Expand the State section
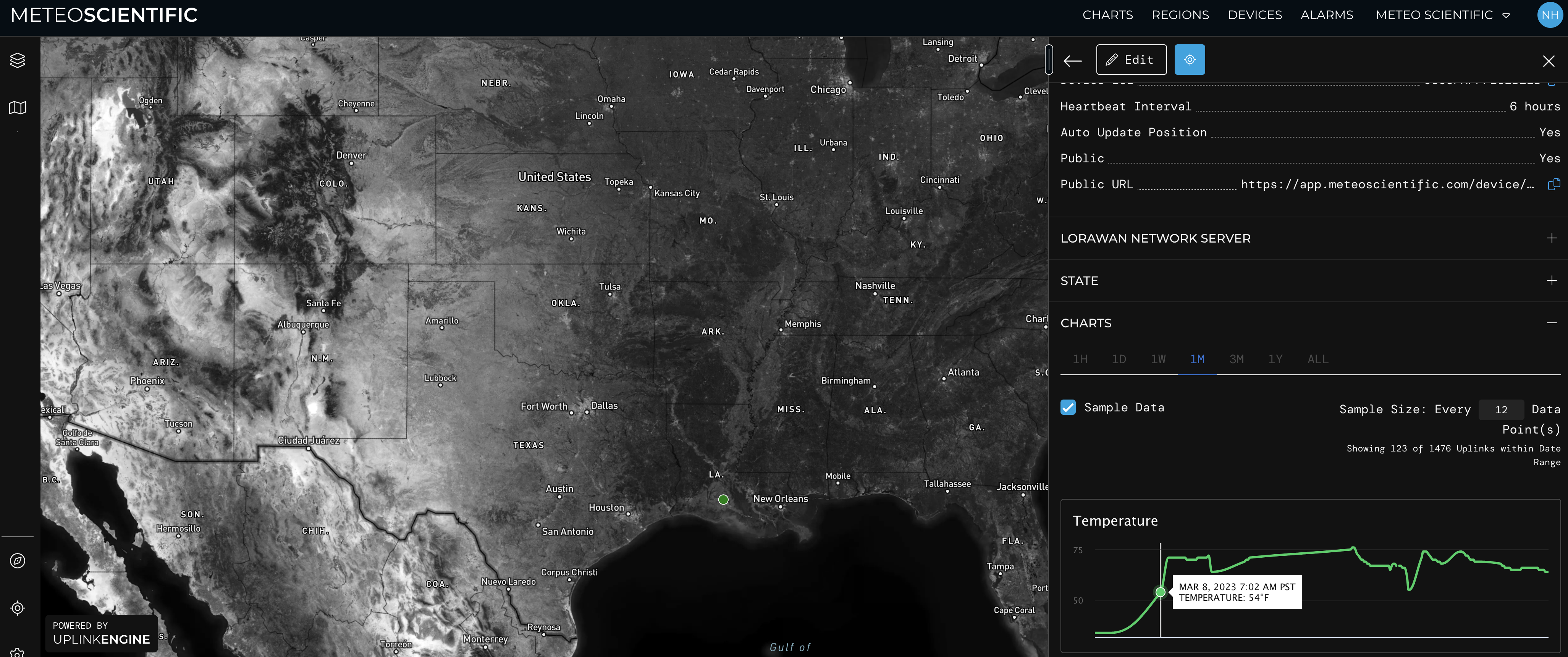Screen dimensions: 1568x657 (1551, 281)
